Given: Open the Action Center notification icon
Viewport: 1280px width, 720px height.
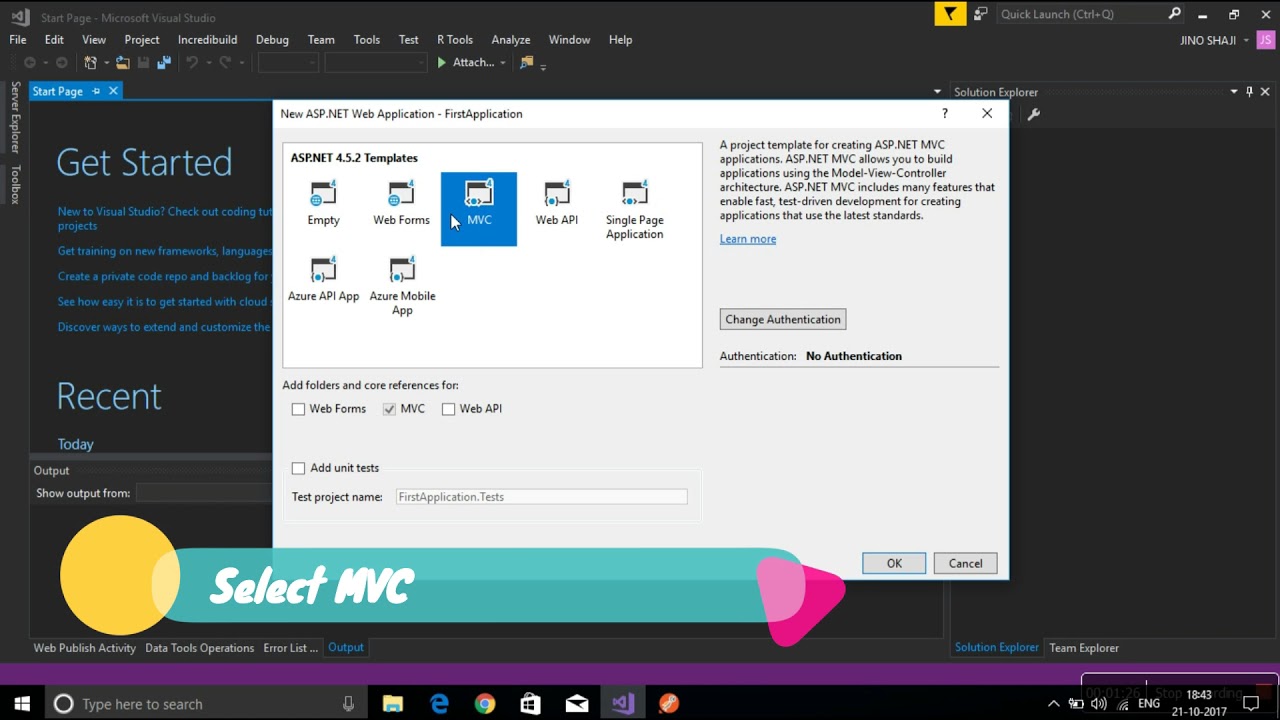Looking at the screenshot, I should click(x=1250, y=704).
